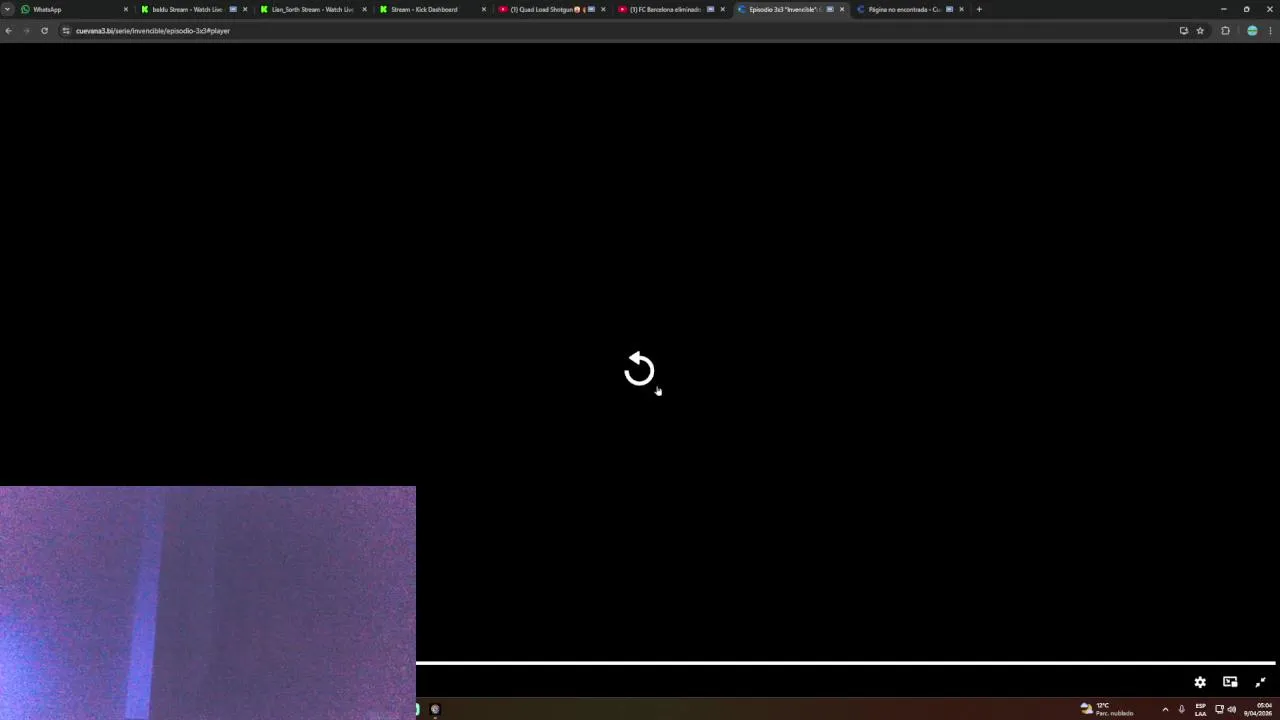
Task: Close the baldu Stream tab
Action: pos(245,9)
